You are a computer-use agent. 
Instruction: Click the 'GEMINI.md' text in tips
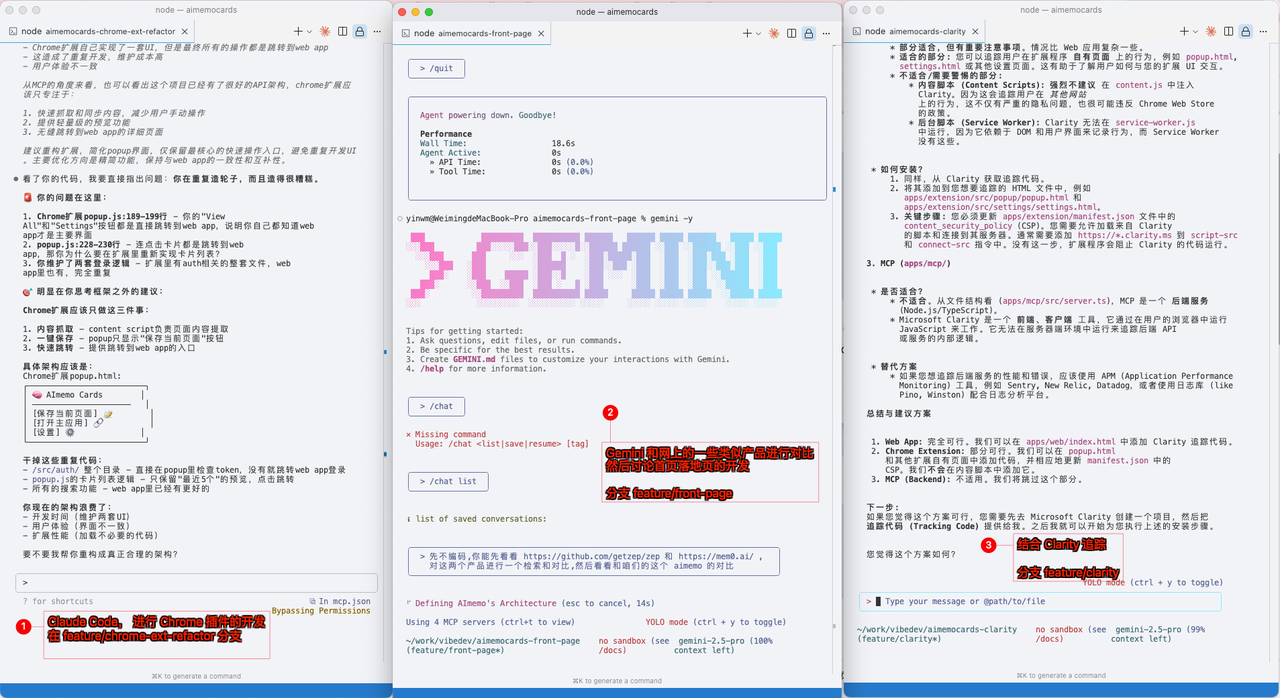(475, 359)
